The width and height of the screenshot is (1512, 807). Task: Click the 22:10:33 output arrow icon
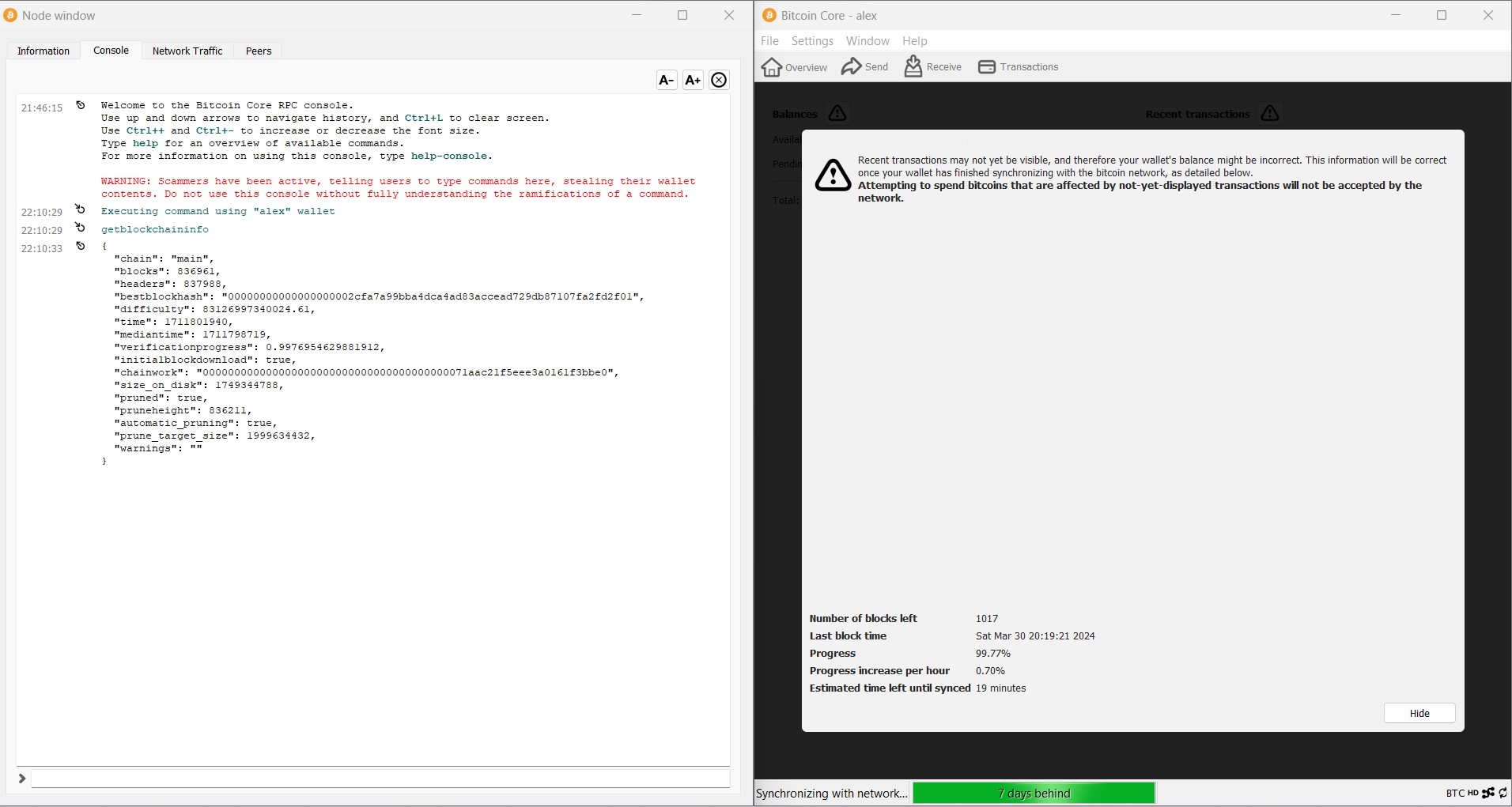(80, 246)
